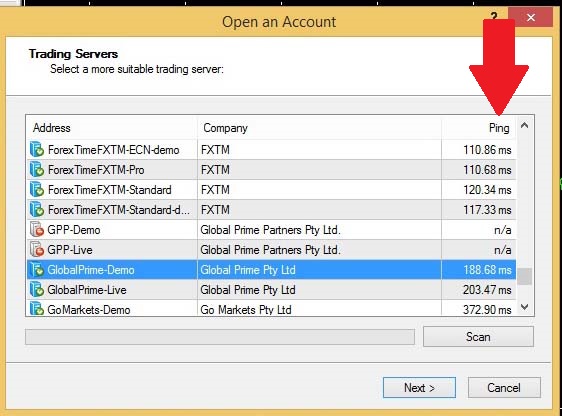Click the ForexTimeFXTM-ECN-demo server icon

[37, 149]
